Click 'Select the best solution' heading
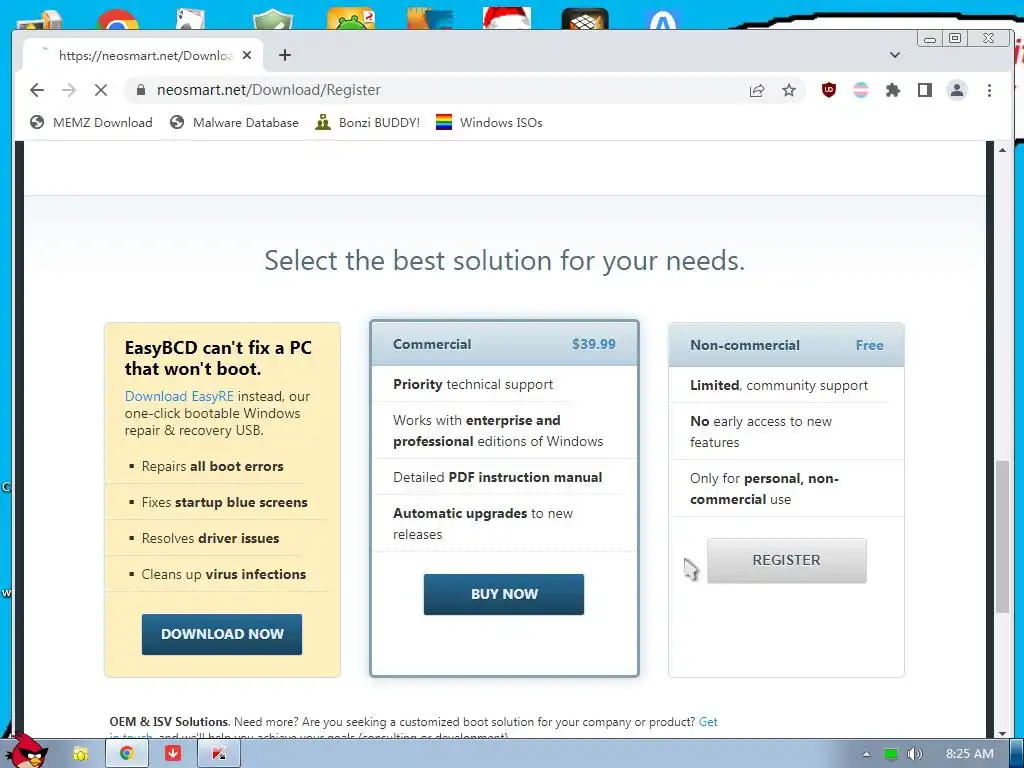 [x=504, y=261]
